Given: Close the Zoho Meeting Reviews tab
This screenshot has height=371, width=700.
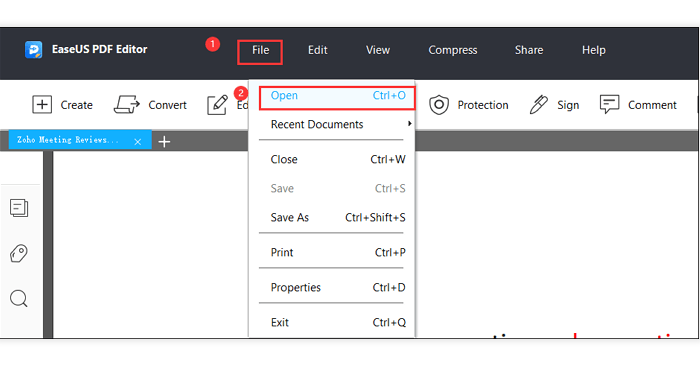Looking at the screenshot, I should (x=138, y=142).
